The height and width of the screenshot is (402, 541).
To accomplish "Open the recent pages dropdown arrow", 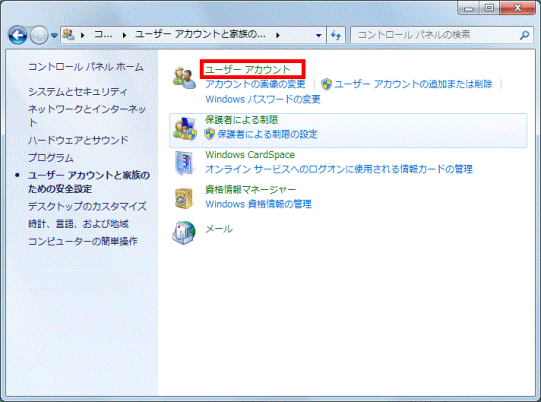I will (54, 35).
